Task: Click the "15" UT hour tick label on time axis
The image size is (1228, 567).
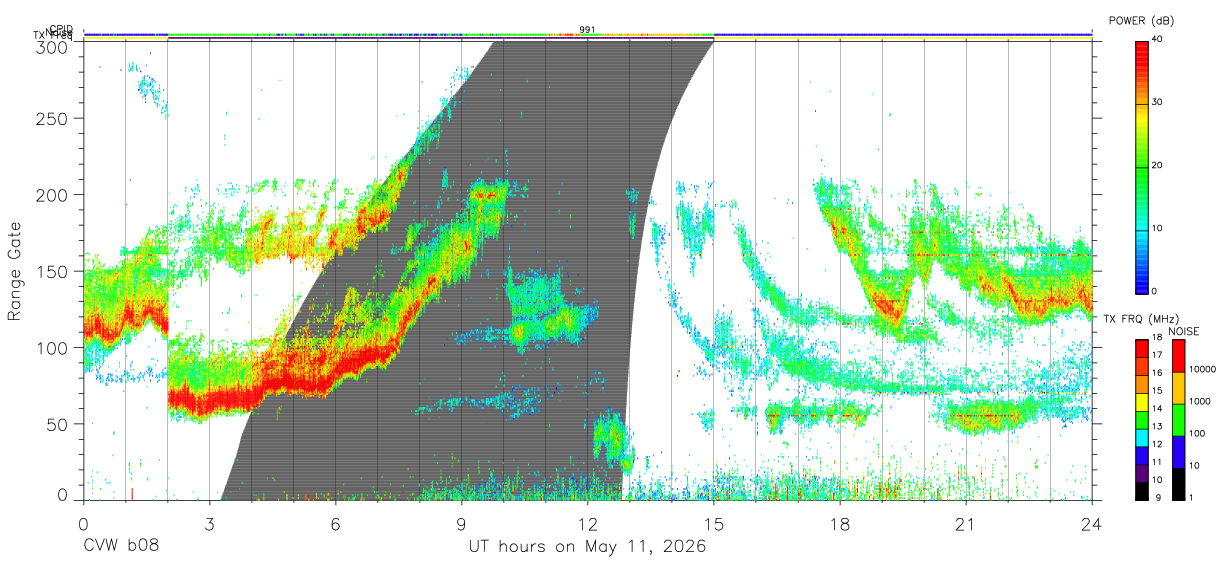Action: [x=713, y=523]
